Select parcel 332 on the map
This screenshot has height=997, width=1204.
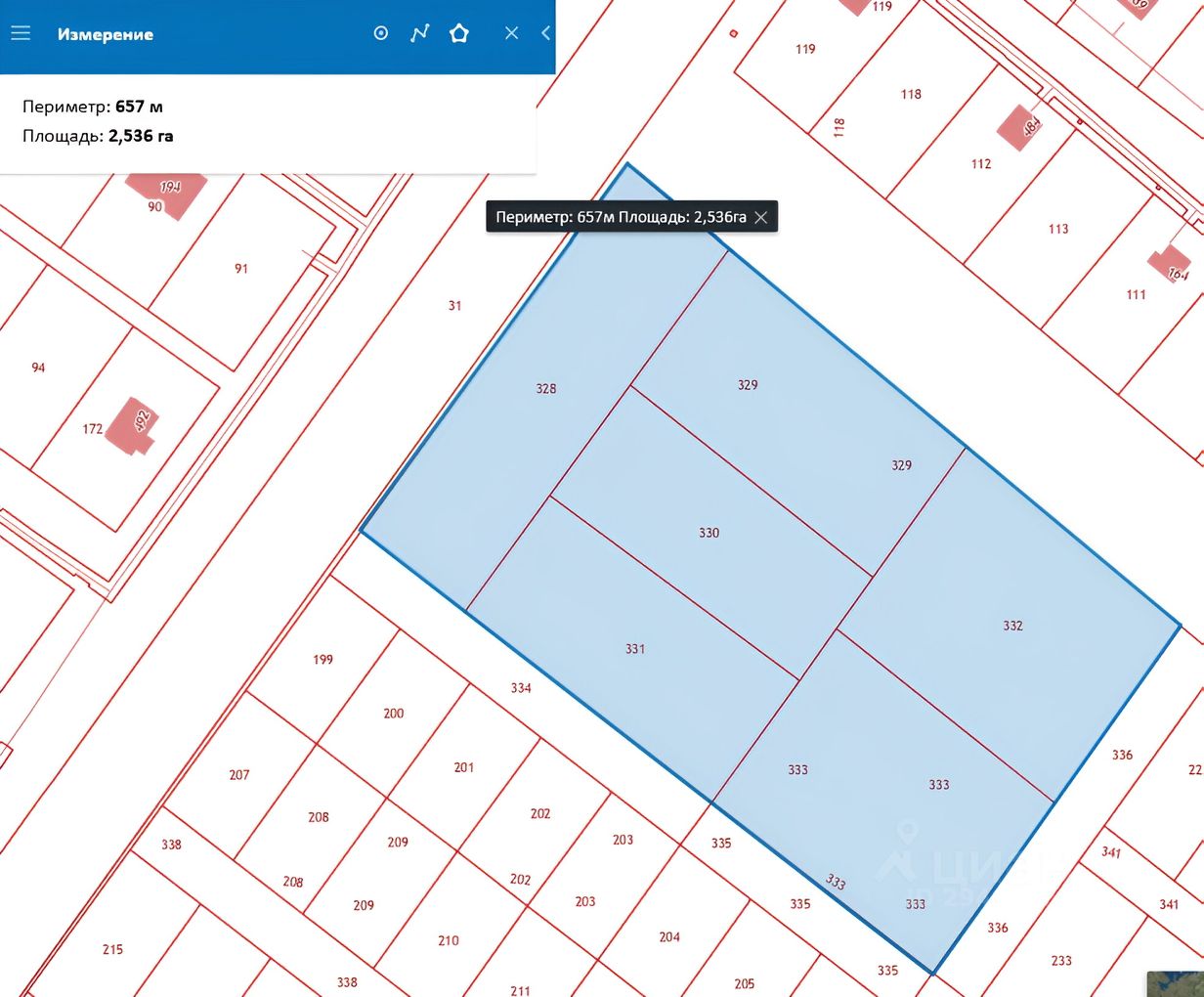1013,626
